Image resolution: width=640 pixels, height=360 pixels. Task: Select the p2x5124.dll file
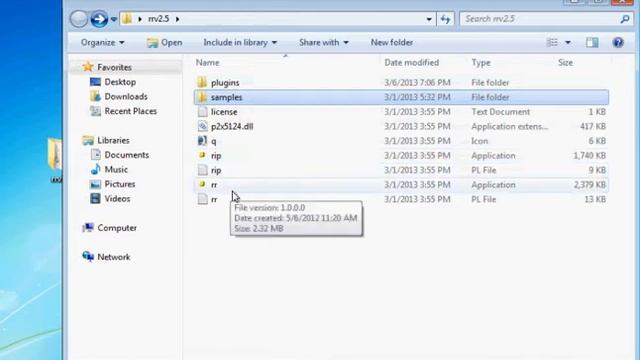click(x=232, y=127)
